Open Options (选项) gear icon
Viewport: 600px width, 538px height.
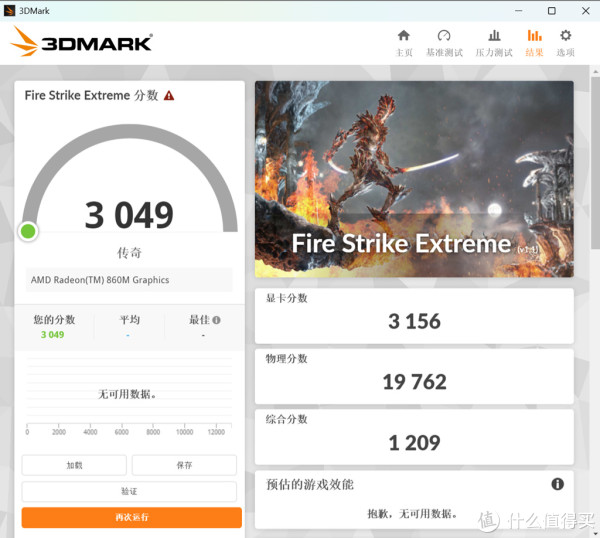click(x=565, y=36)
